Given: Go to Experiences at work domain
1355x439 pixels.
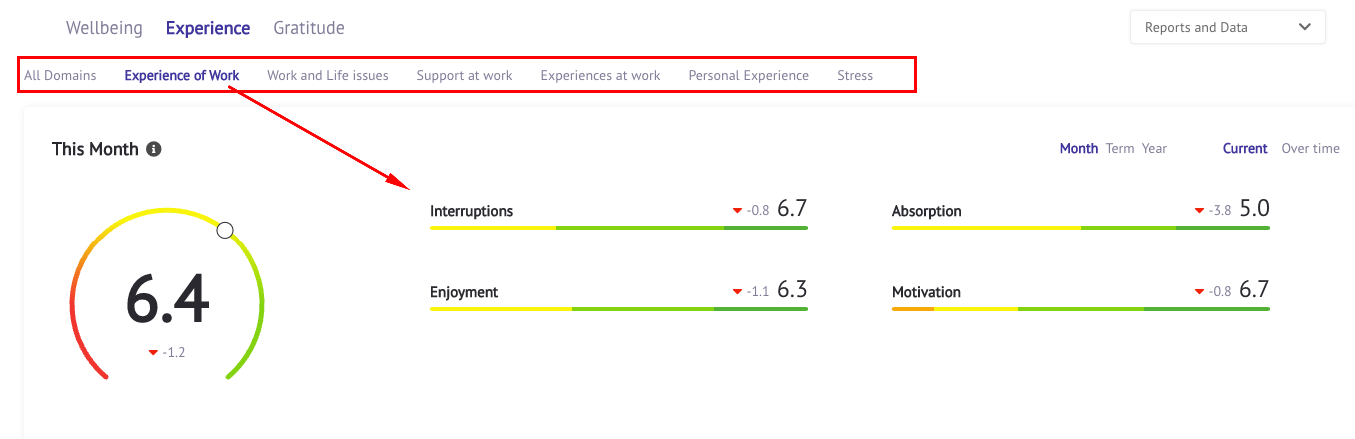Looking at the screenshot, I should tap(601, 75).
